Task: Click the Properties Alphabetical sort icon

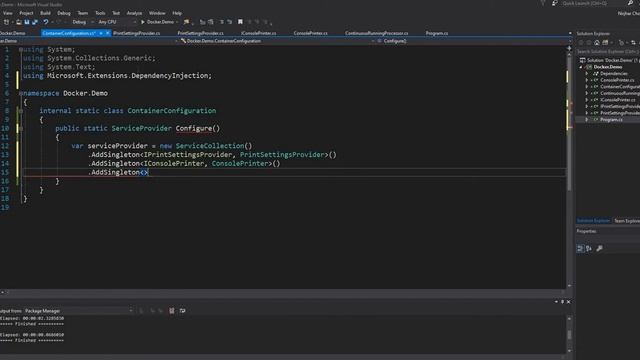Action: tap(589, 248)
